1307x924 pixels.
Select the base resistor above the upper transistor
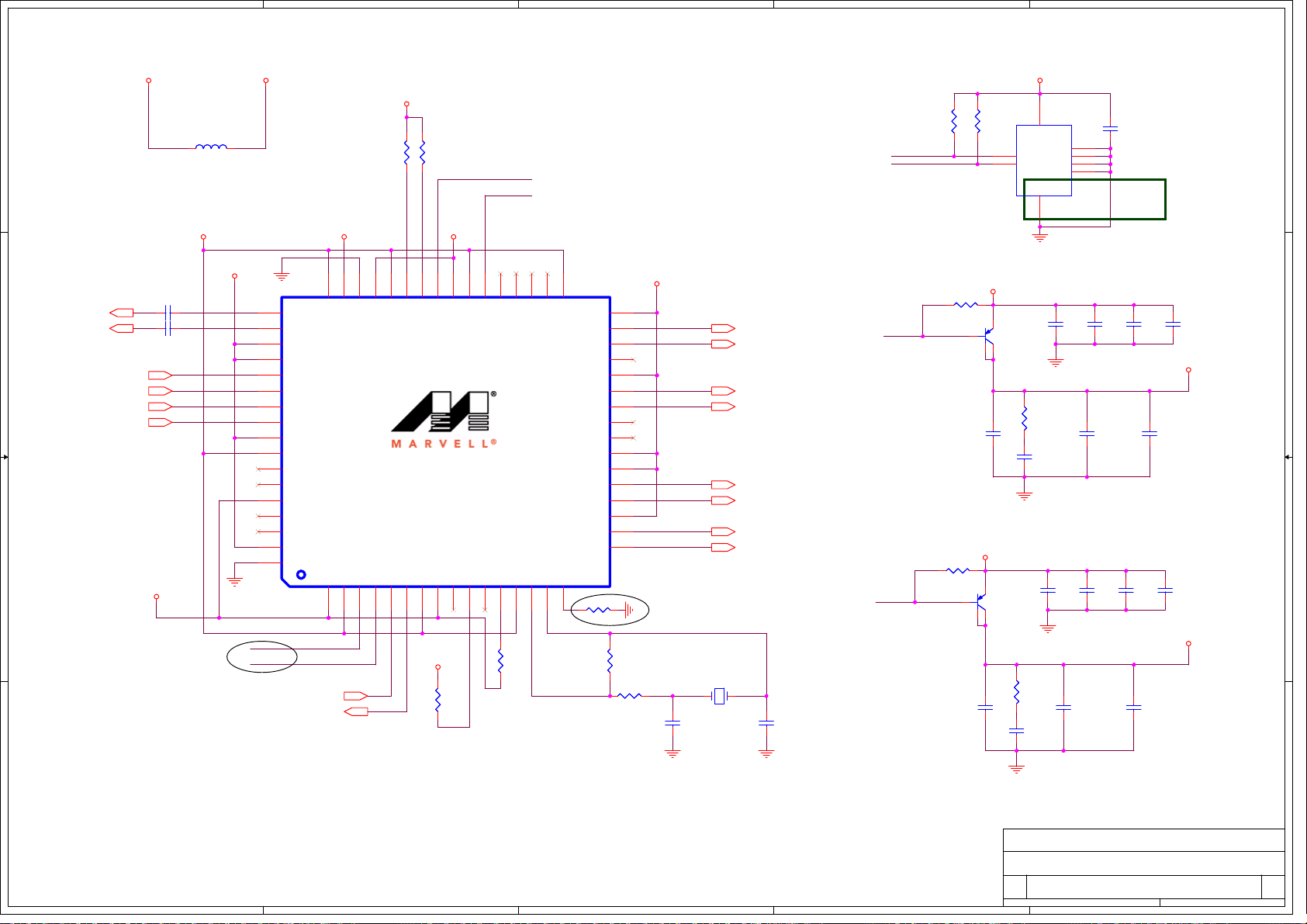pos(966,305)
